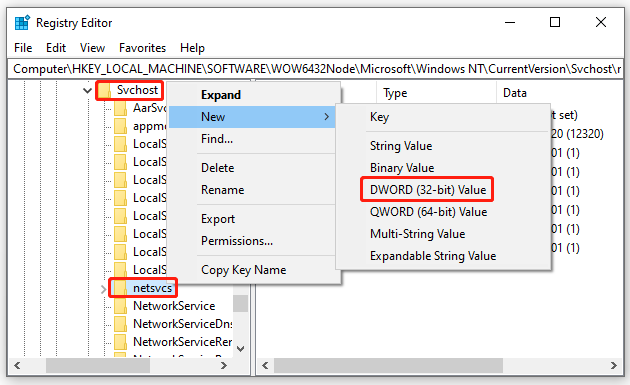The image size is (630, 385).
Task: Create a new Multi-String Value
Action: point(443,234)
